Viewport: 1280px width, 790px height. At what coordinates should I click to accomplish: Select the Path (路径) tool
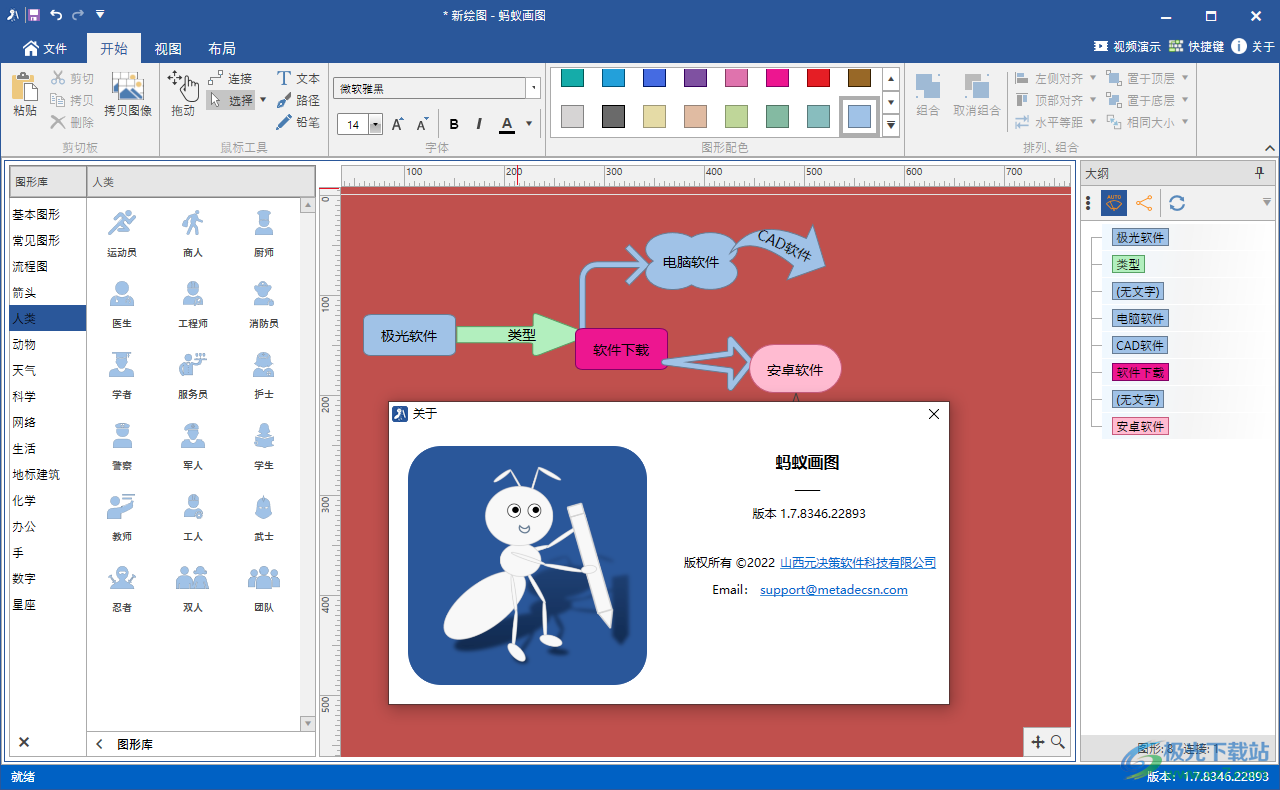(x=298, y=100)
